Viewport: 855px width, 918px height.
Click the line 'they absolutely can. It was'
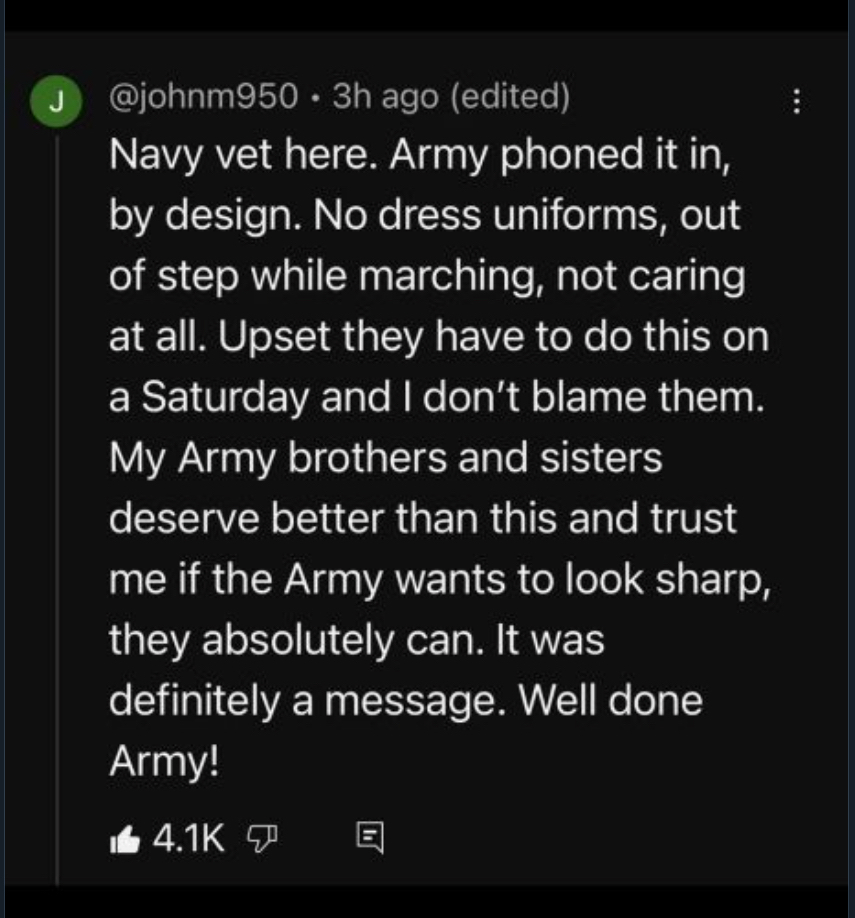(x=356, y=640)
